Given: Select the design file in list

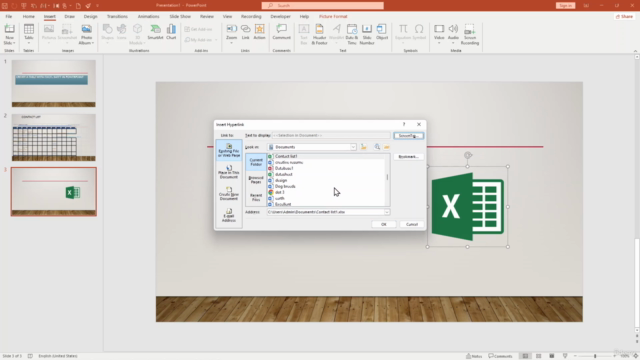Looking at the screenshot, I should pos(281,180).
